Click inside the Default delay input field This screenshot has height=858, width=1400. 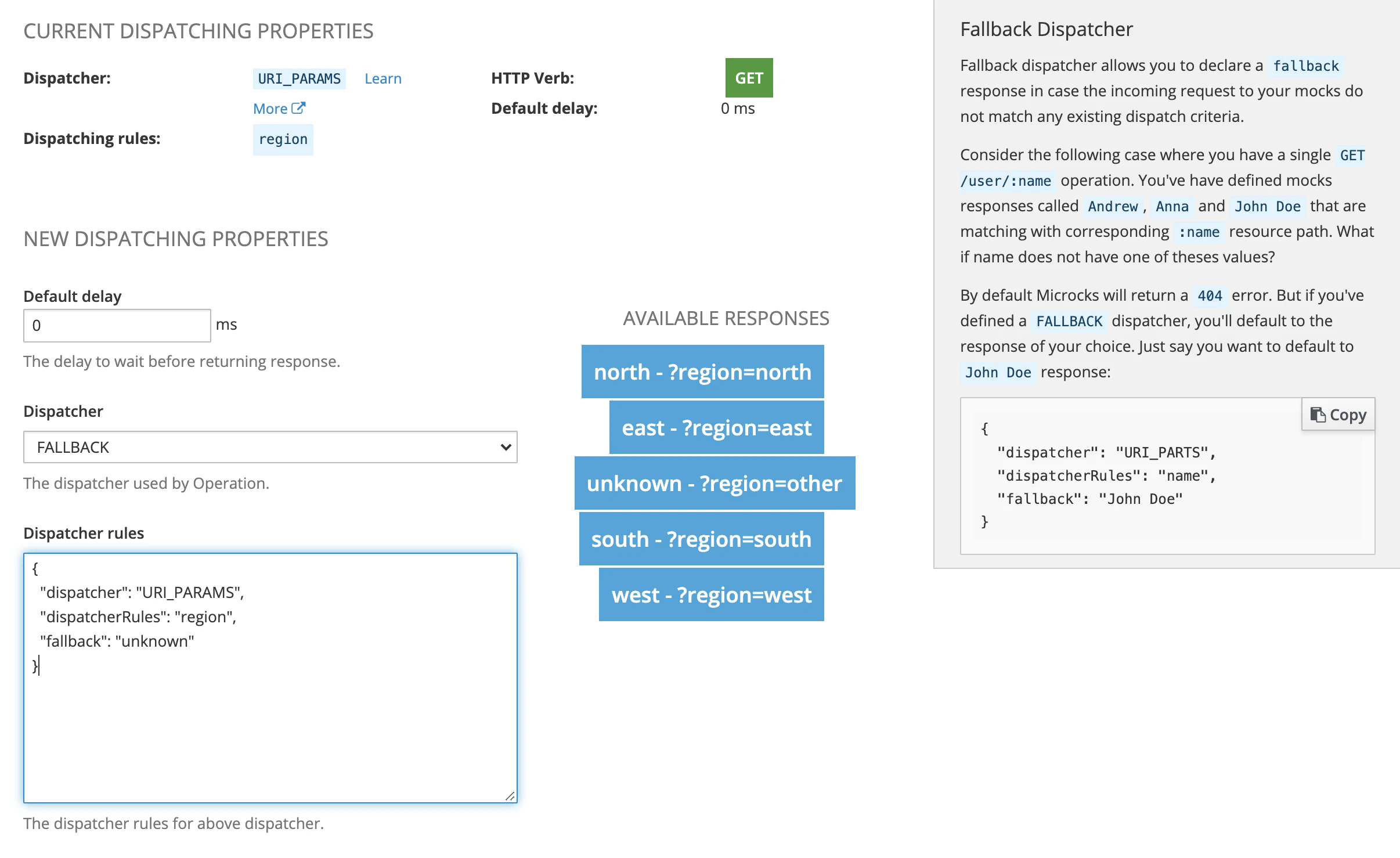117,325
